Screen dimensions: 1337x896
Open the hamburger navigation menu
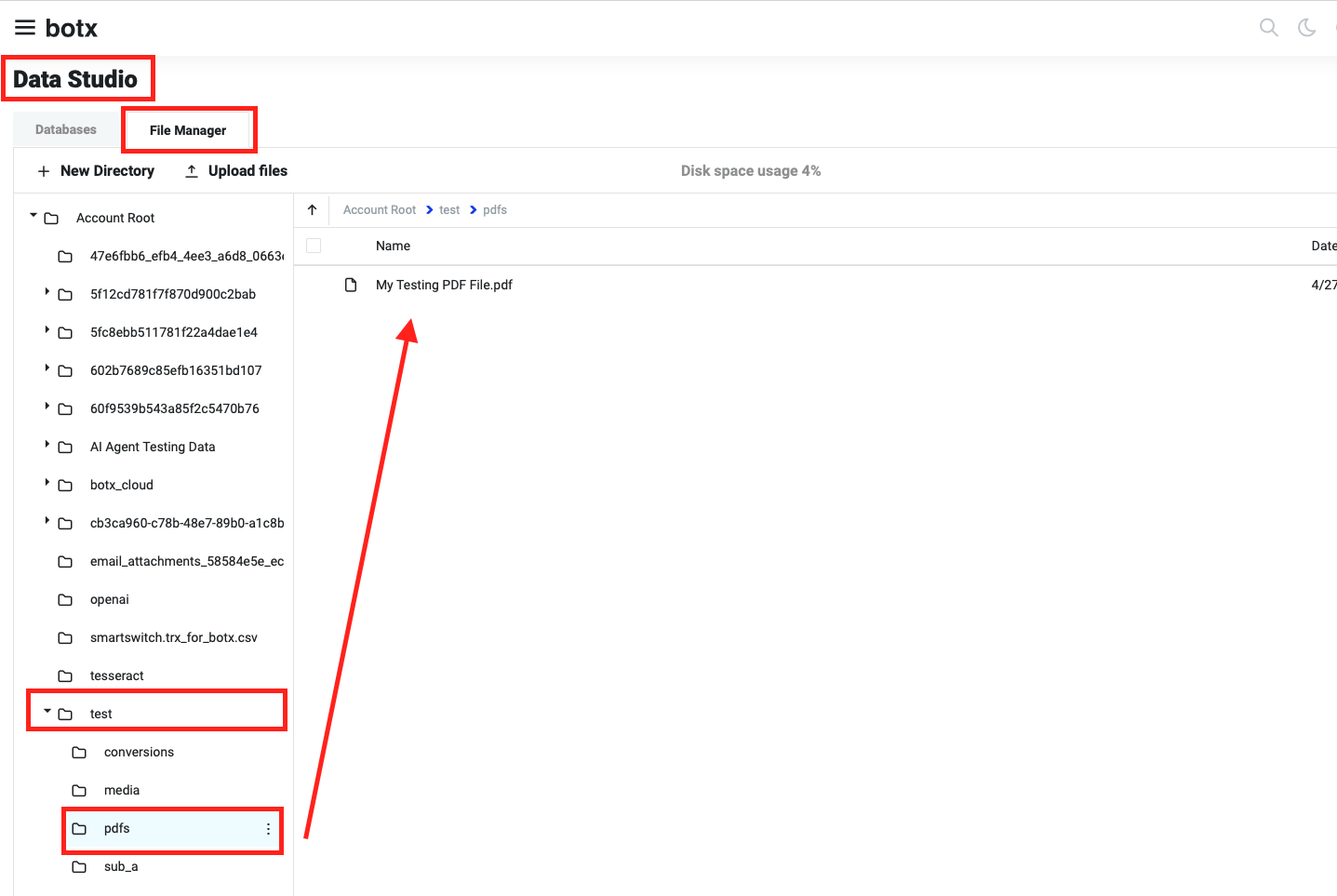pyautogui.click(x=24, y=27)
